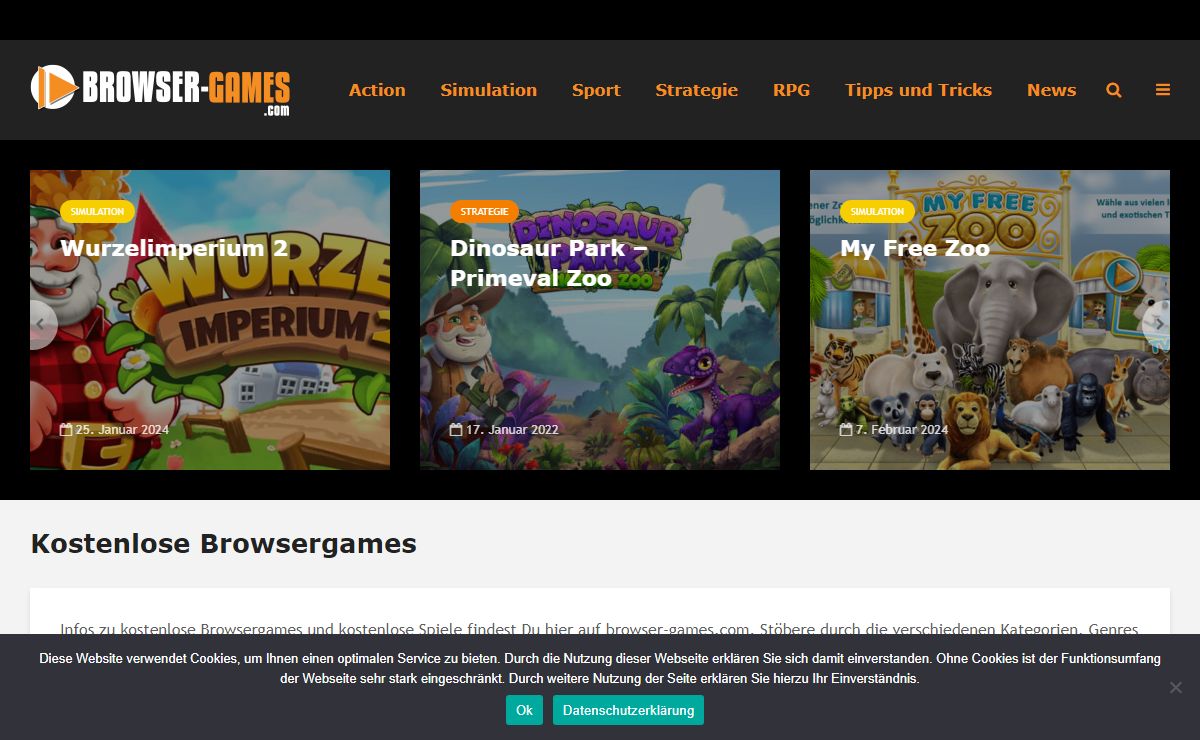
Task: Click Simulation tag on Wurzelimperium 2 card
Action: click(x=97, y=211)
